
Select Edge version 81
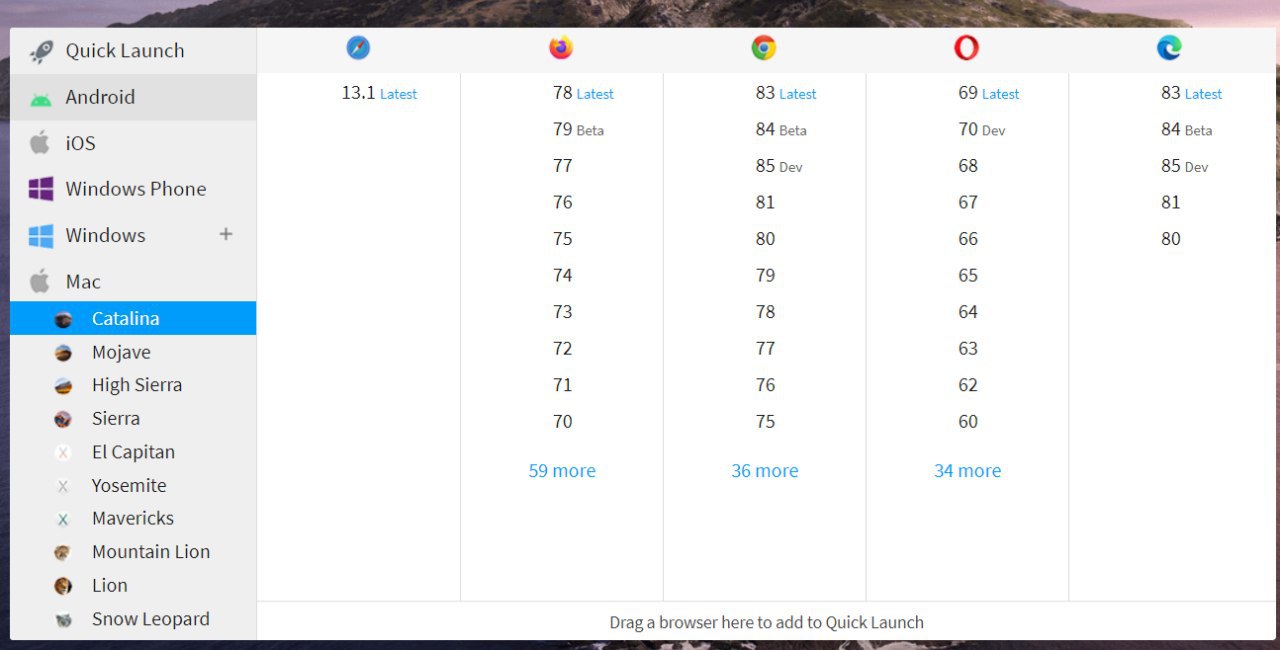1170,202
